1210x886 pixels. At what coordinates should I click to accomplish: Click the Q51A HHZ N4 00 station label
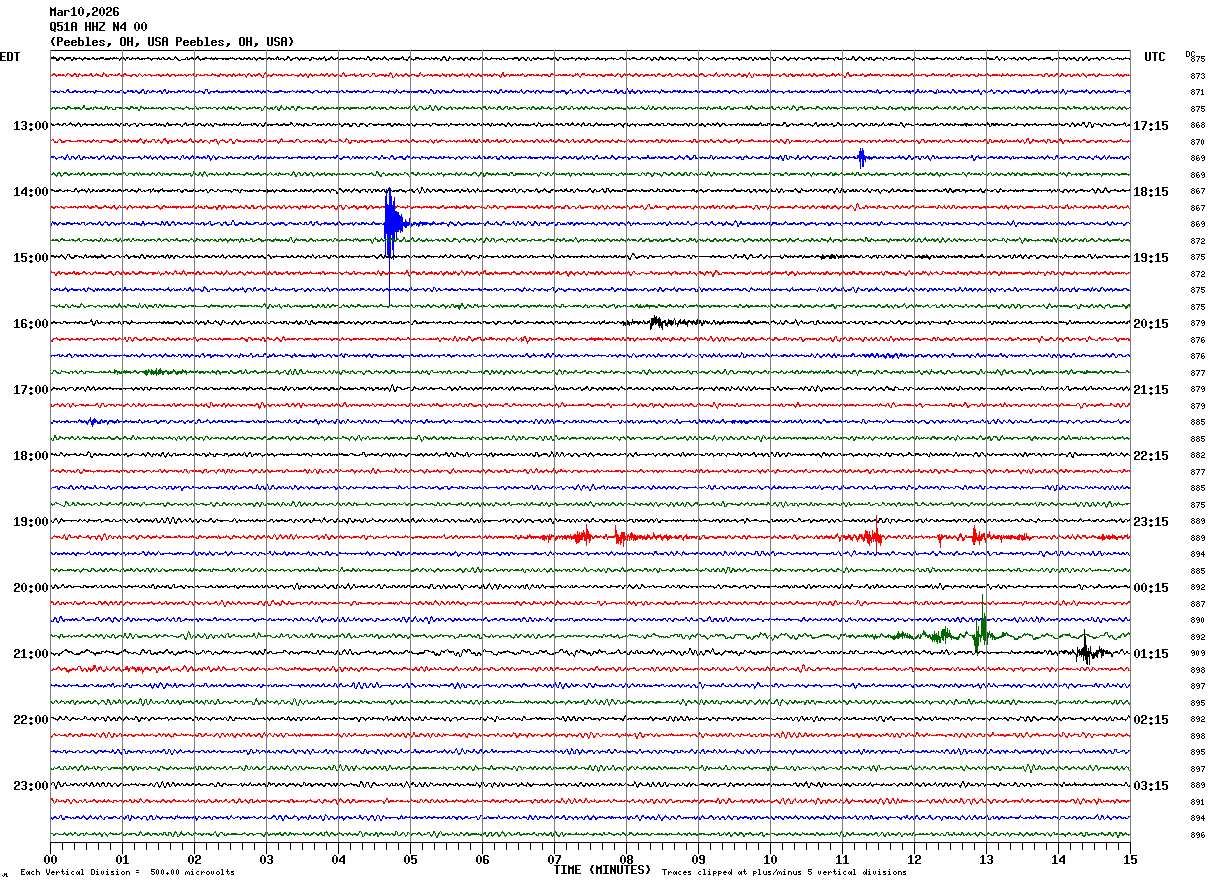(x=98, y=27)
